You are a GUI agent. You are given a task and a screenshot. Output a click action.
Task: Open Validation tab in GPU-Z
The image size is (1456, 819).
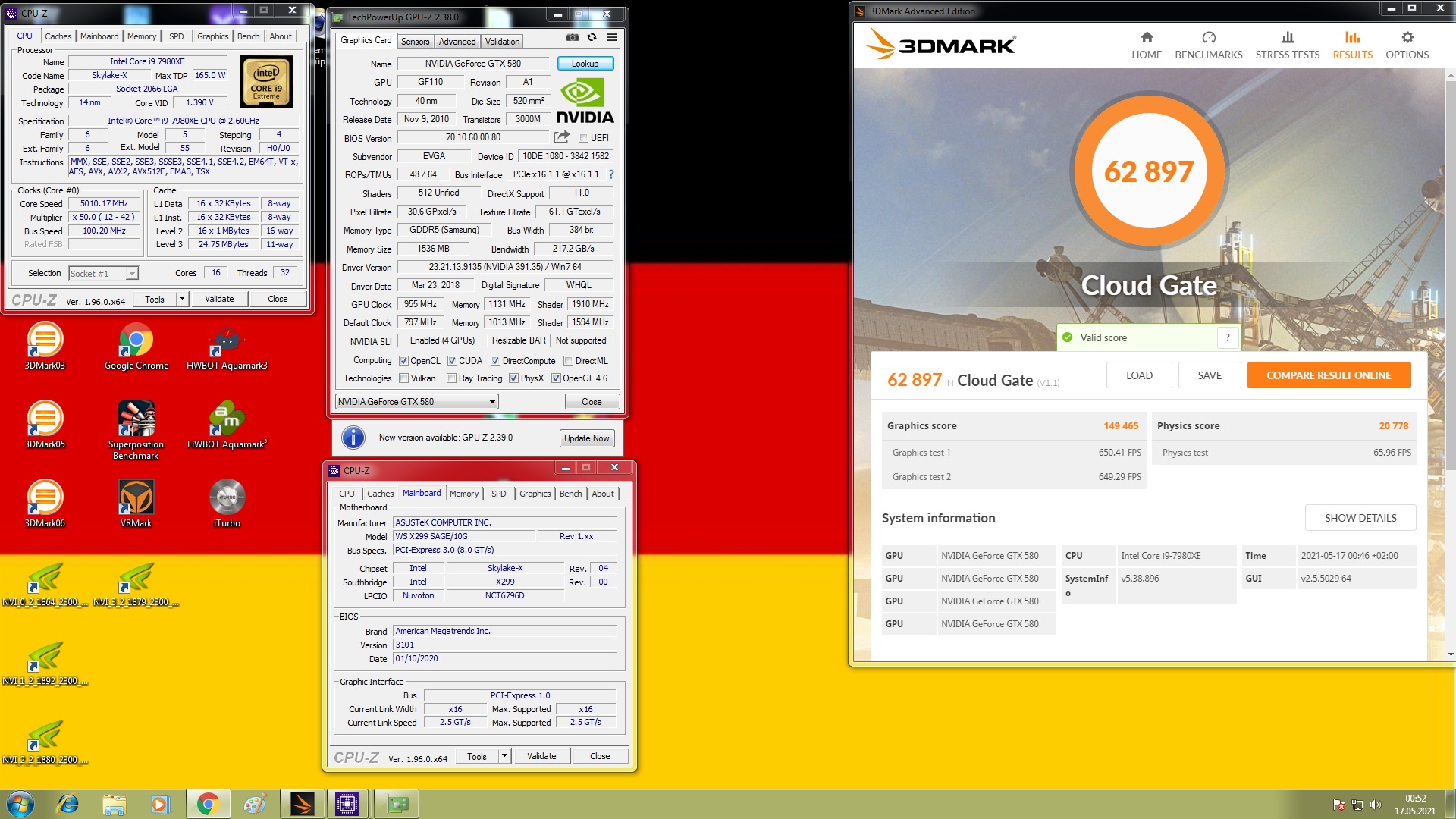[503, 42]
